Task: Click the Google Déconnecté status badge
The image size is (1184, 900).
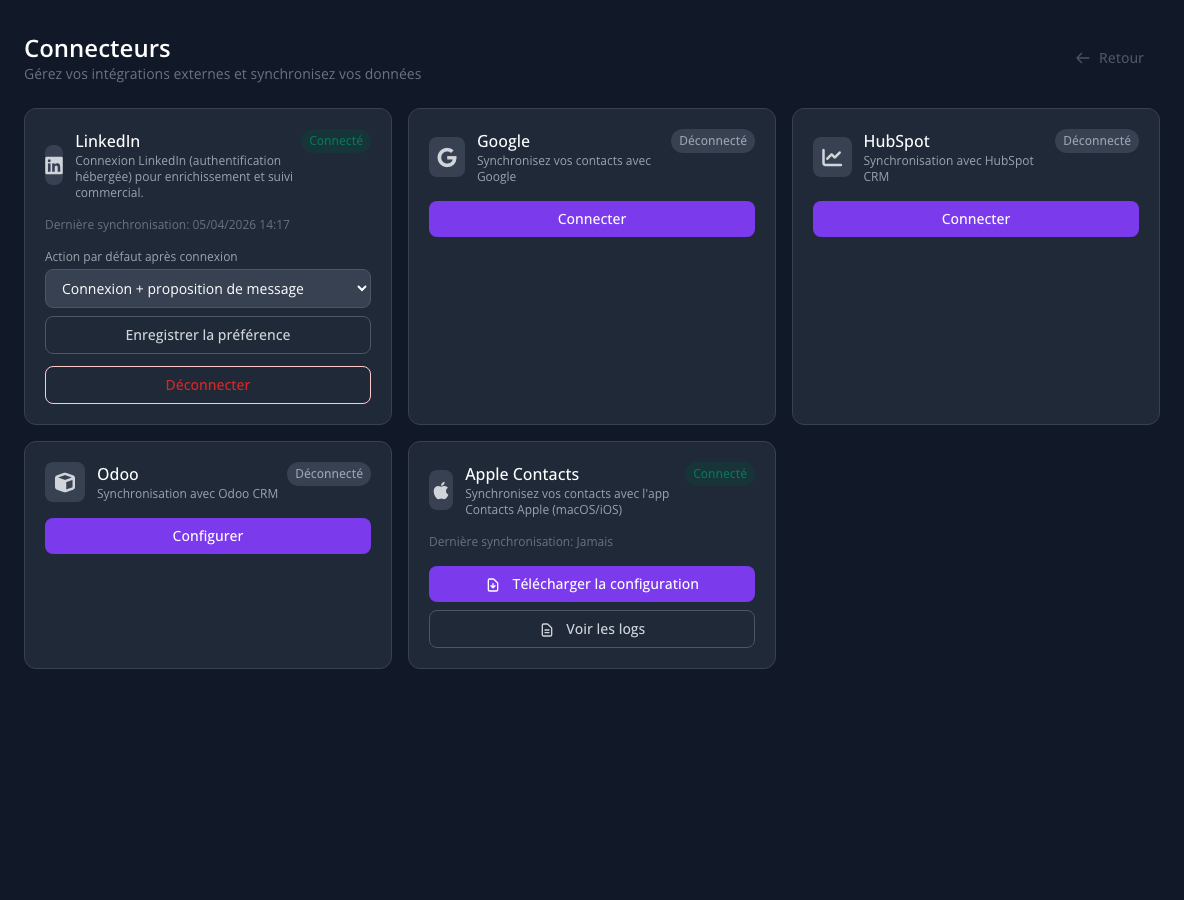Action: pos(713,140)
